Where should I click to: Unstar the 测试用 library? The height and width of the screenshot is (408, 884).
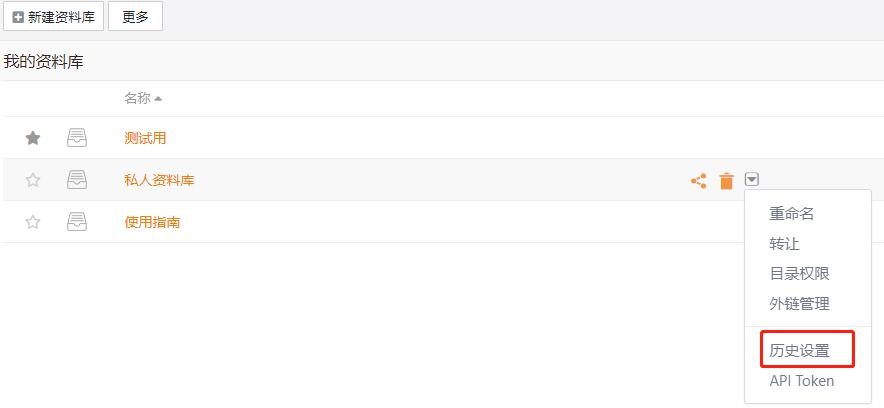tap(33, 138)
